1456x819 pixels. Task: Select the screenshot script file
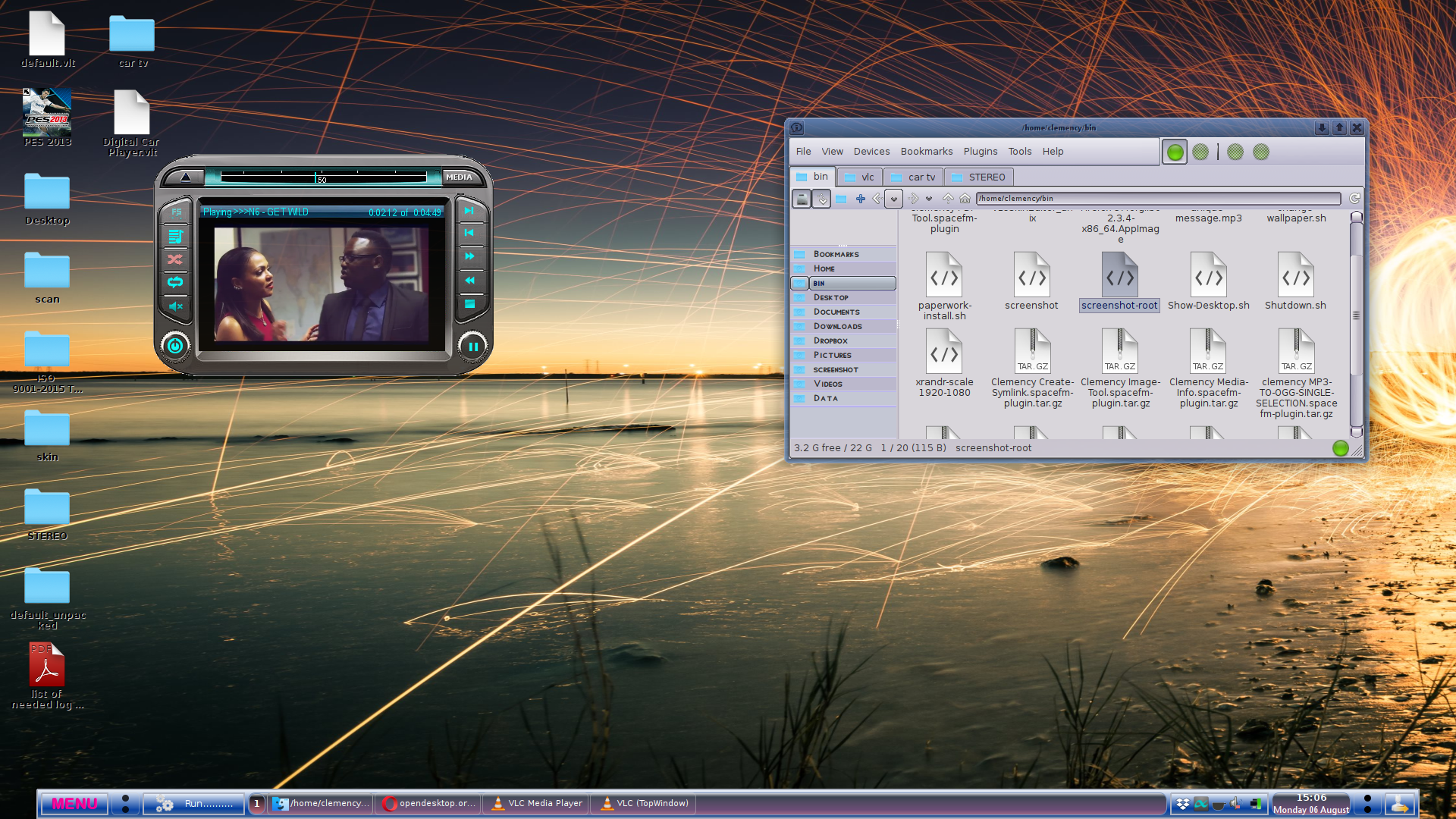(1031, 281)
